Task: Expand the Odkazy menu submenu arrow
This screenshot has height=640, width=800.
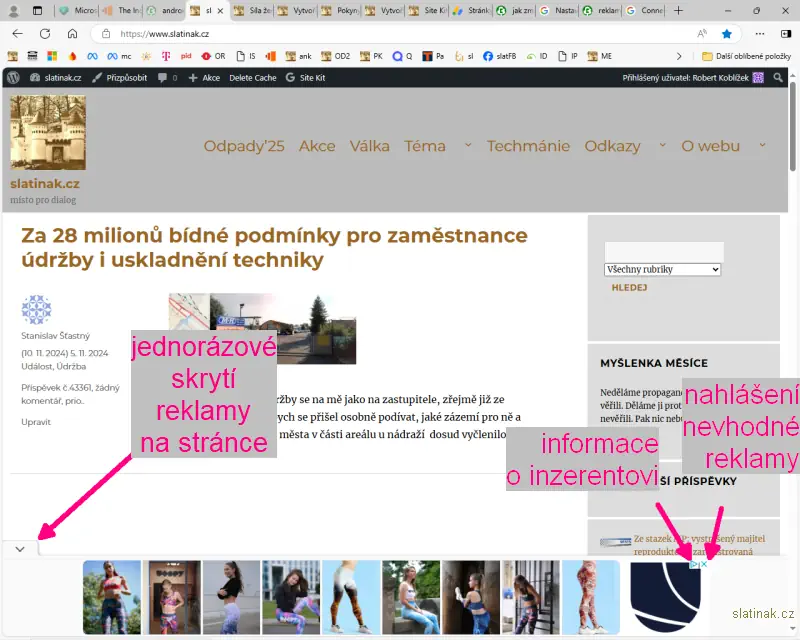Action: coord(661,145)
